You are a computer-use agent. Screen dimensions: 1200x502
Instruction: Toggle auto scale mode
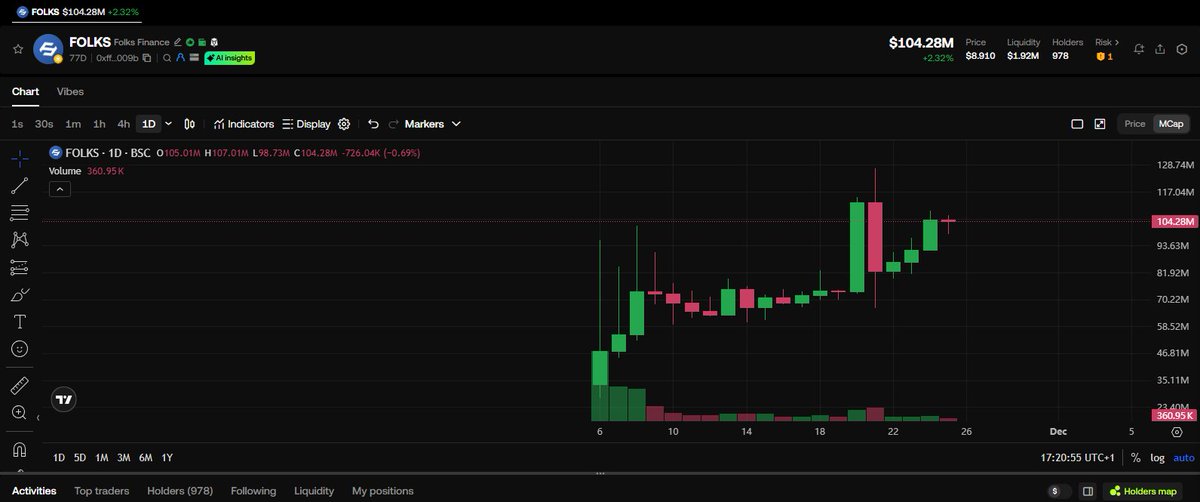pyautogui.click(x=1184, y=457)
